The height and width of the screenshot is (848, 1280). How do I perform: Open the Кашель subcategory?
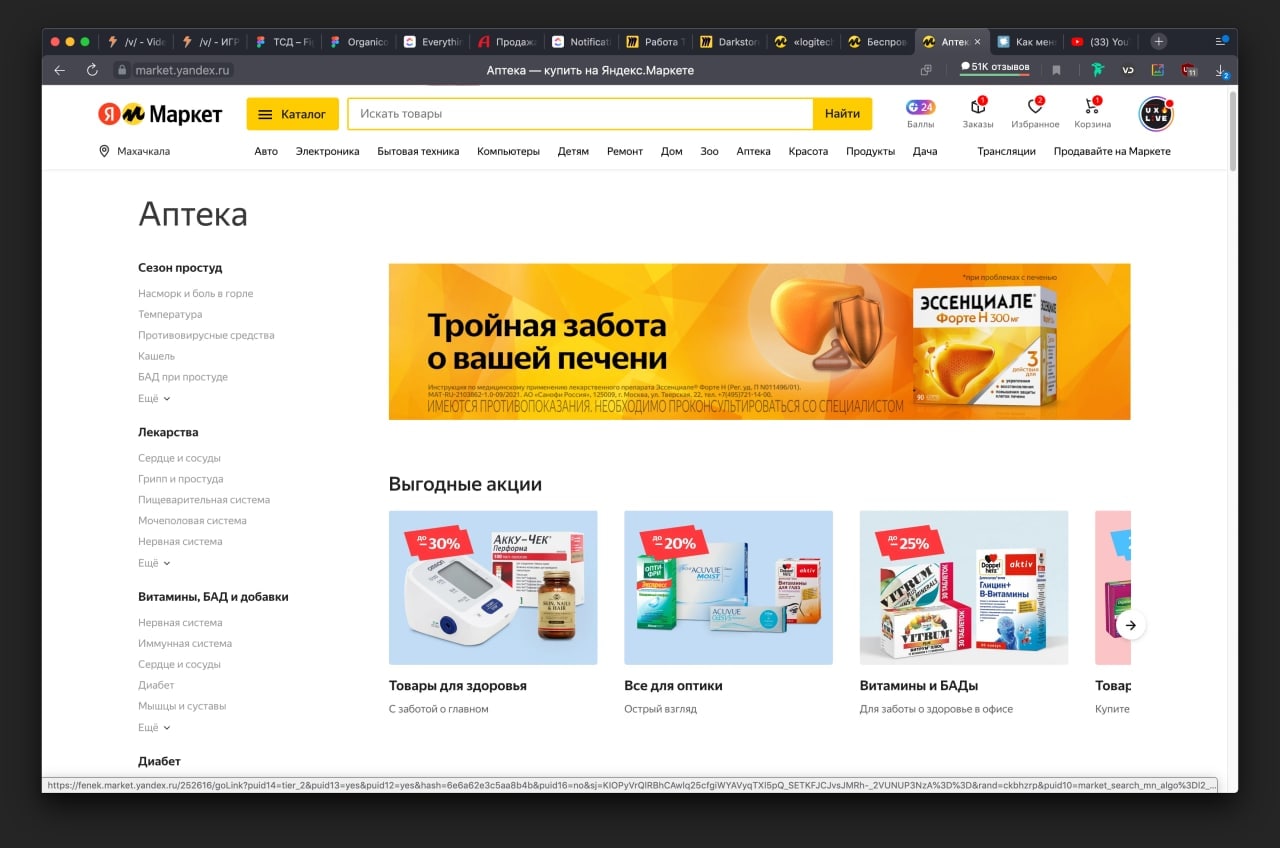point(156,356)
